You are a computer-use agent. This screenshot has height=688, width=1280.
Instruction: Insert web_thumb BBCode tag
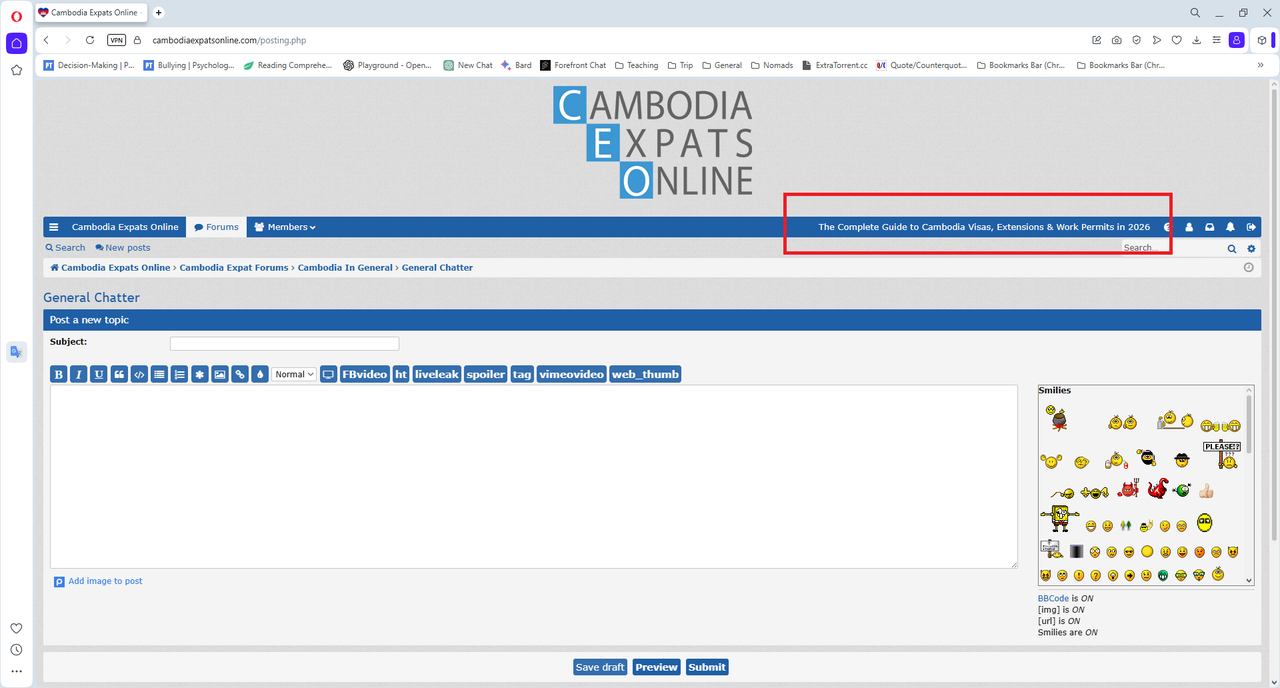[x=645, y=374]
